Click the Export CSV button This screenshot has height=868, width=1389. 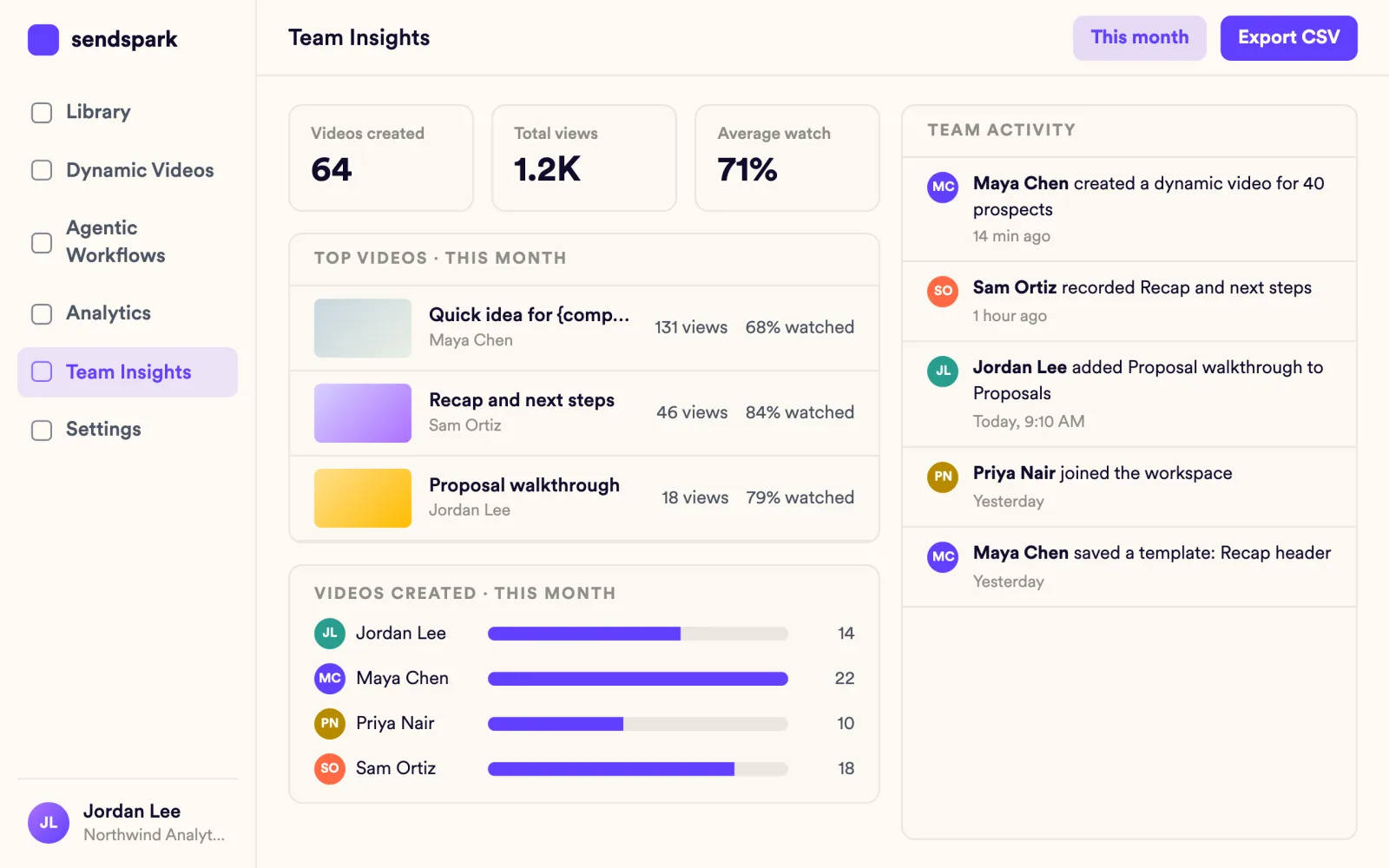1288,38
